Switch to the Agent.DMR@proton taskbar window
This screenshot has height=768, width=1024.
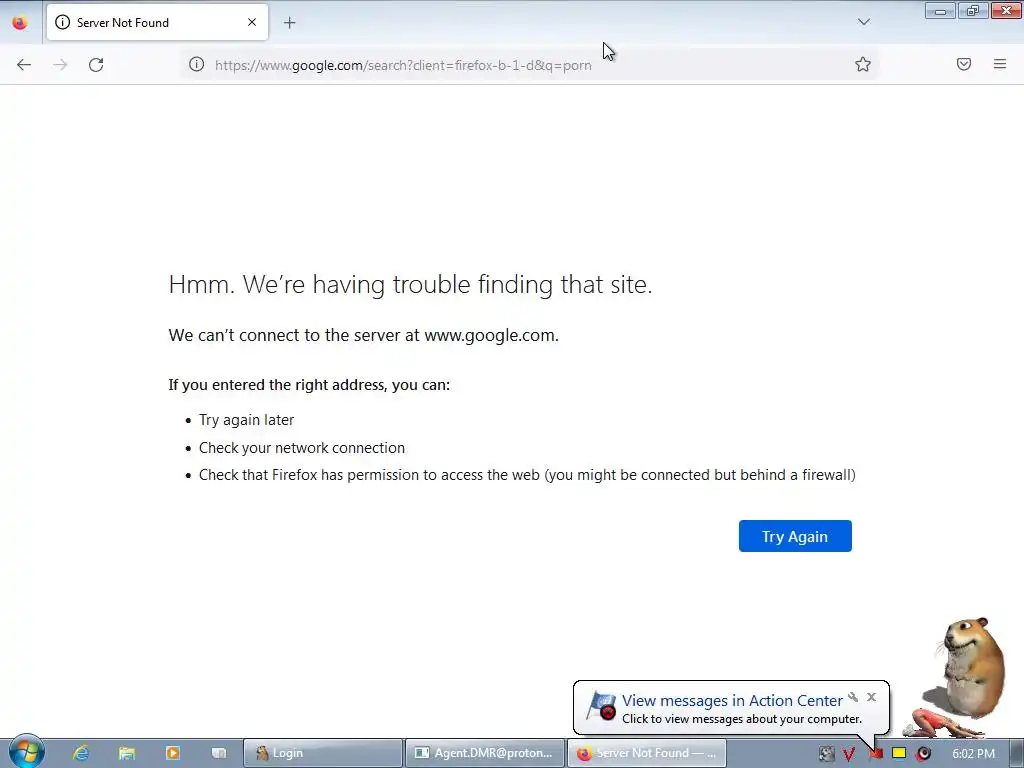pyautogui.click(x=484, y=753)
